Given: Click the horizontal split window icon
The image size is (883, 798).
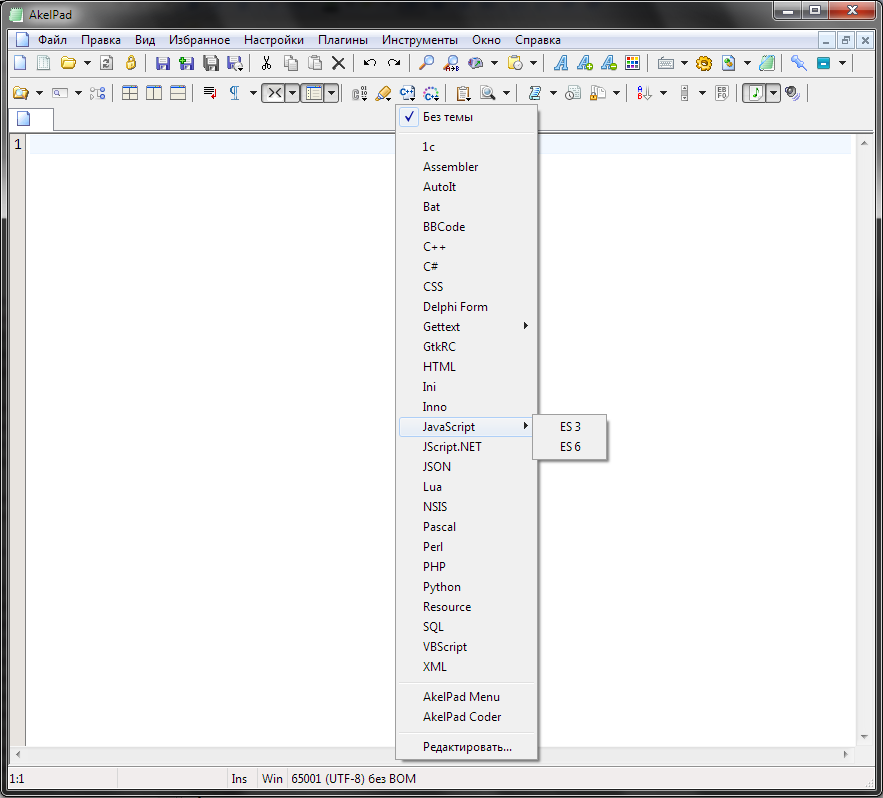Looking at the screenshot, I should [x=178, y=93].
